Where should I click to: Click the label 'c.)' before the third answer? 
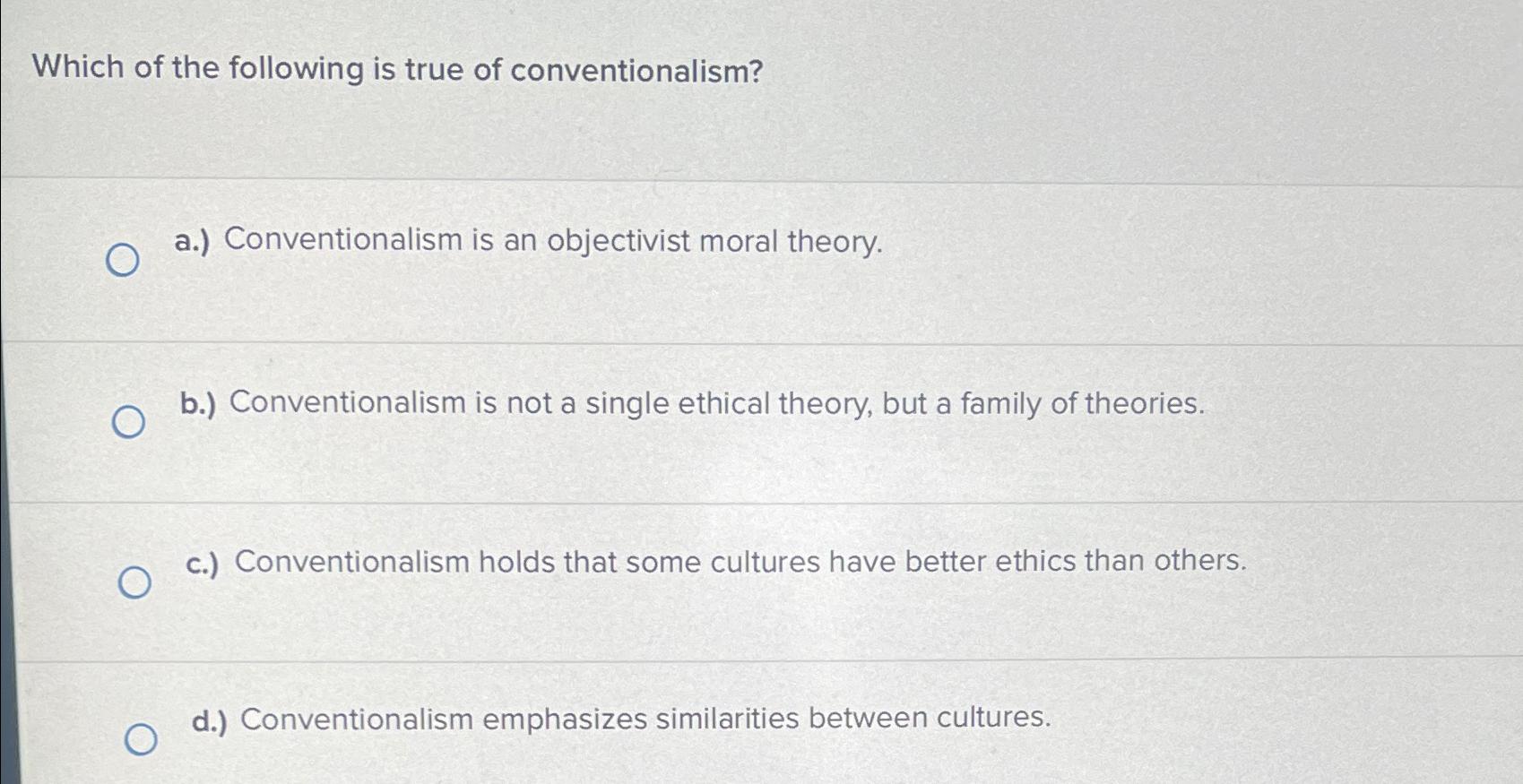(204, 562)
